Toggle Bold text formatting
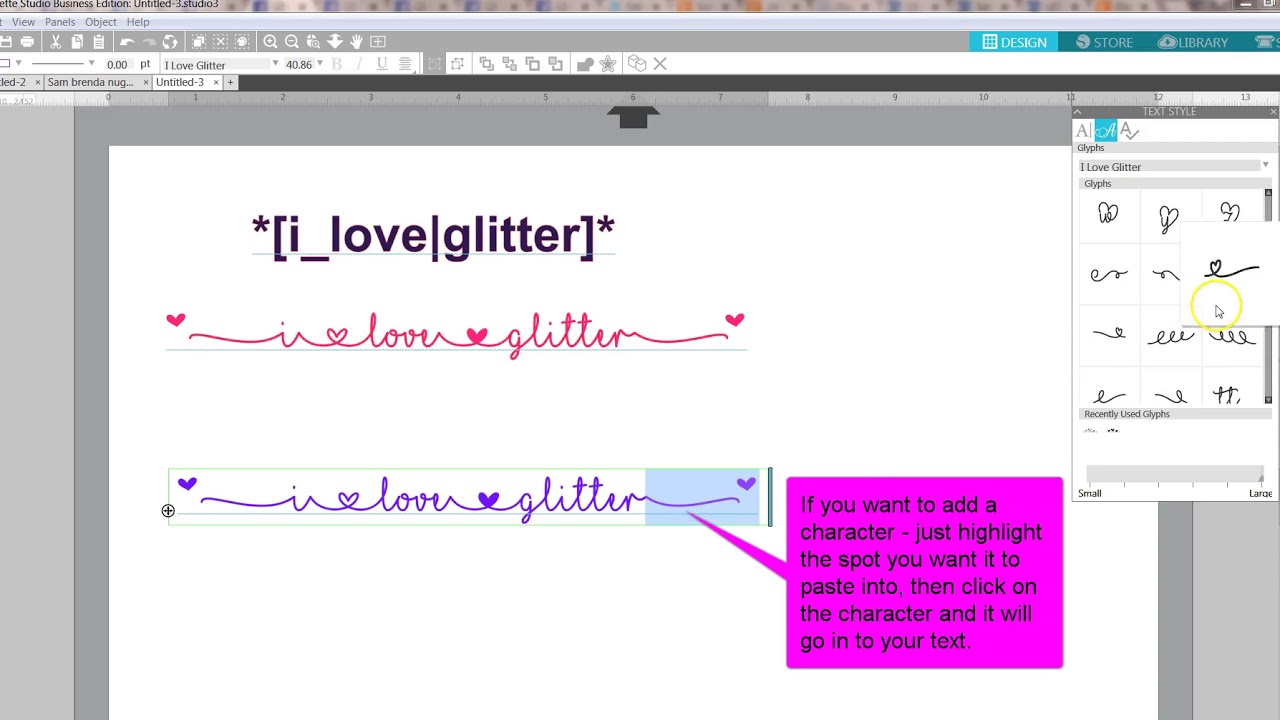The height and width of the screenshot is (720, 1280). coord(337,64)
